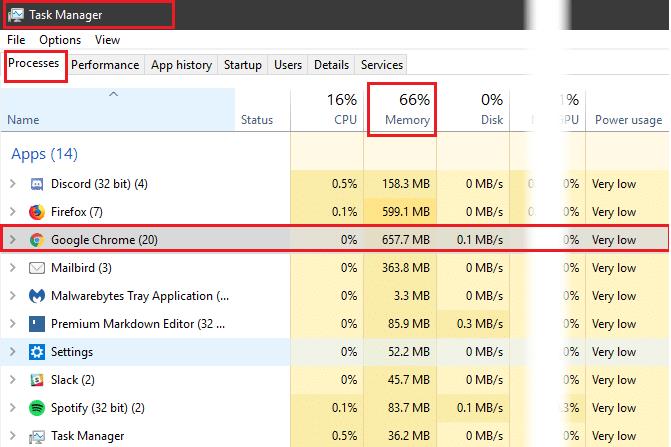Expand the Mailbird process group
Viewport: 671px width, 447px height.
[13, 268]
